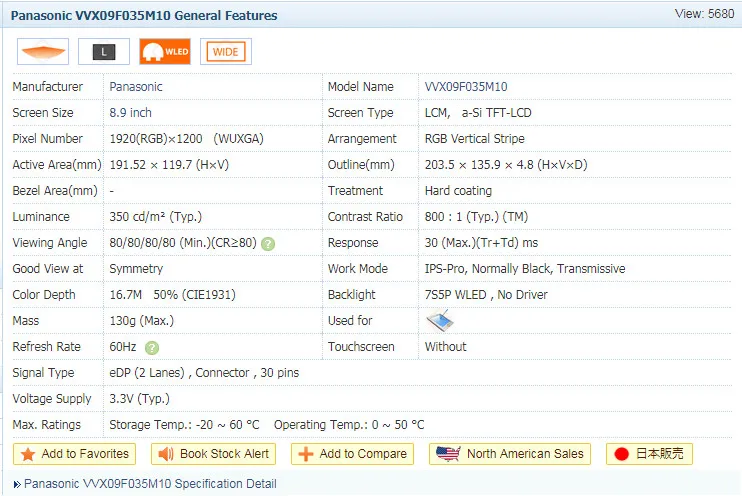742x496 pixels.
Task: Click the Arrangement value 'RGB Vertical Stripe'
Action: coord(475,139)
